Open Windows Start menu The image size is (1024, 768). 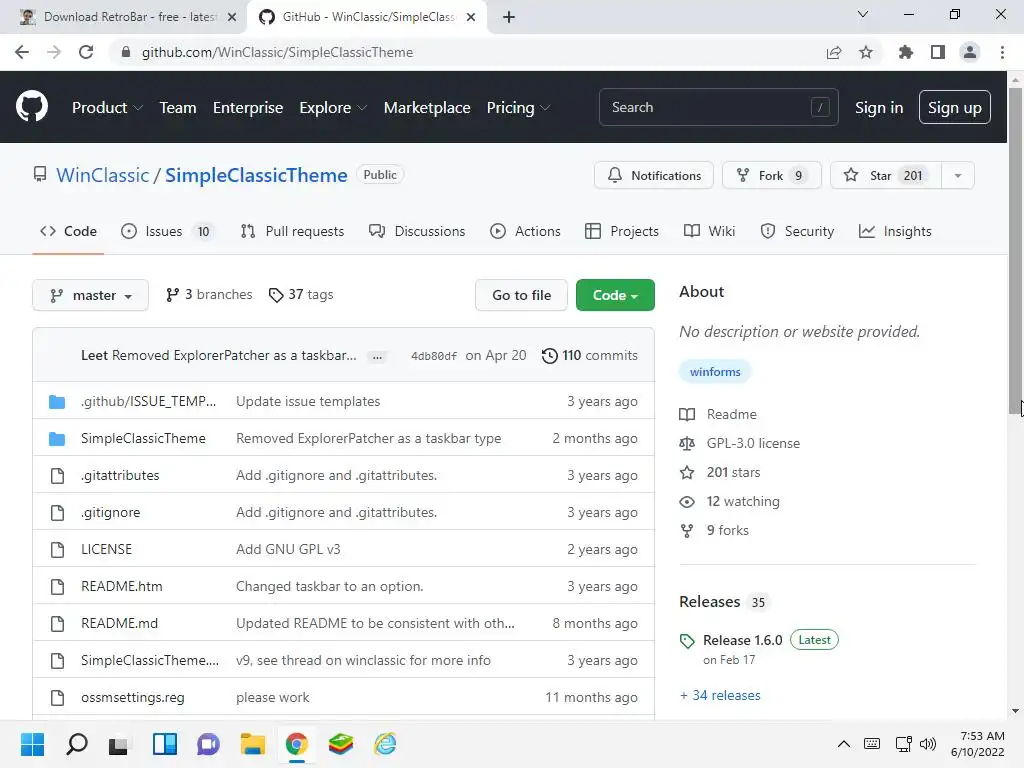[x=32, y=744]
